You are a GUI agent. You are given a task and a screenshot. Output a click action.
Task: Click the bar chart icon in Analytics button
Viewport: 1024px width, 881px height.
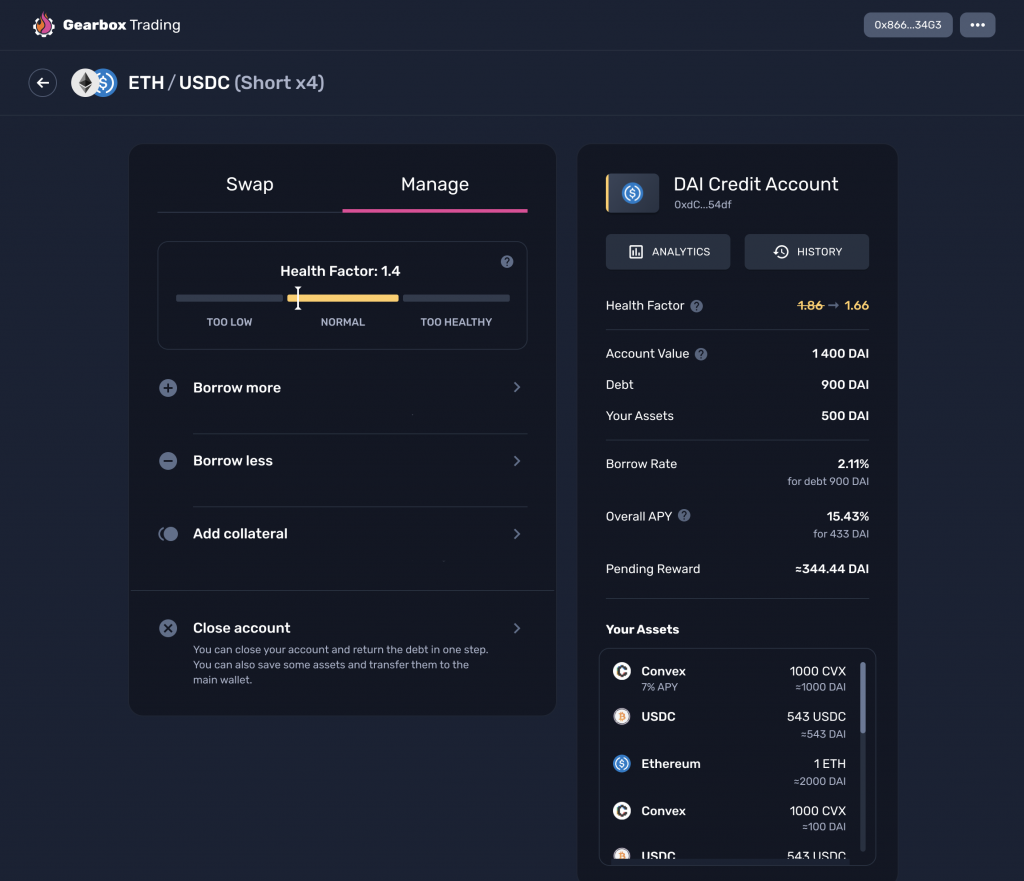(x=635, y=252)
